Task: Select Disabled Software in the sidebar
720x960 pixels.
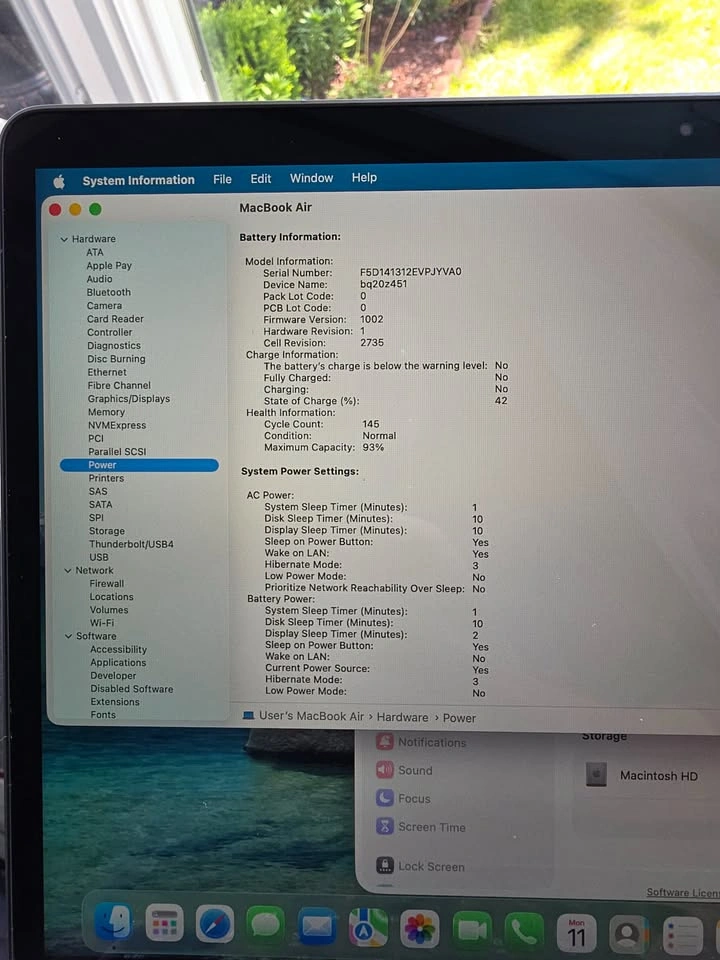Action: click(x=132, y=689)
